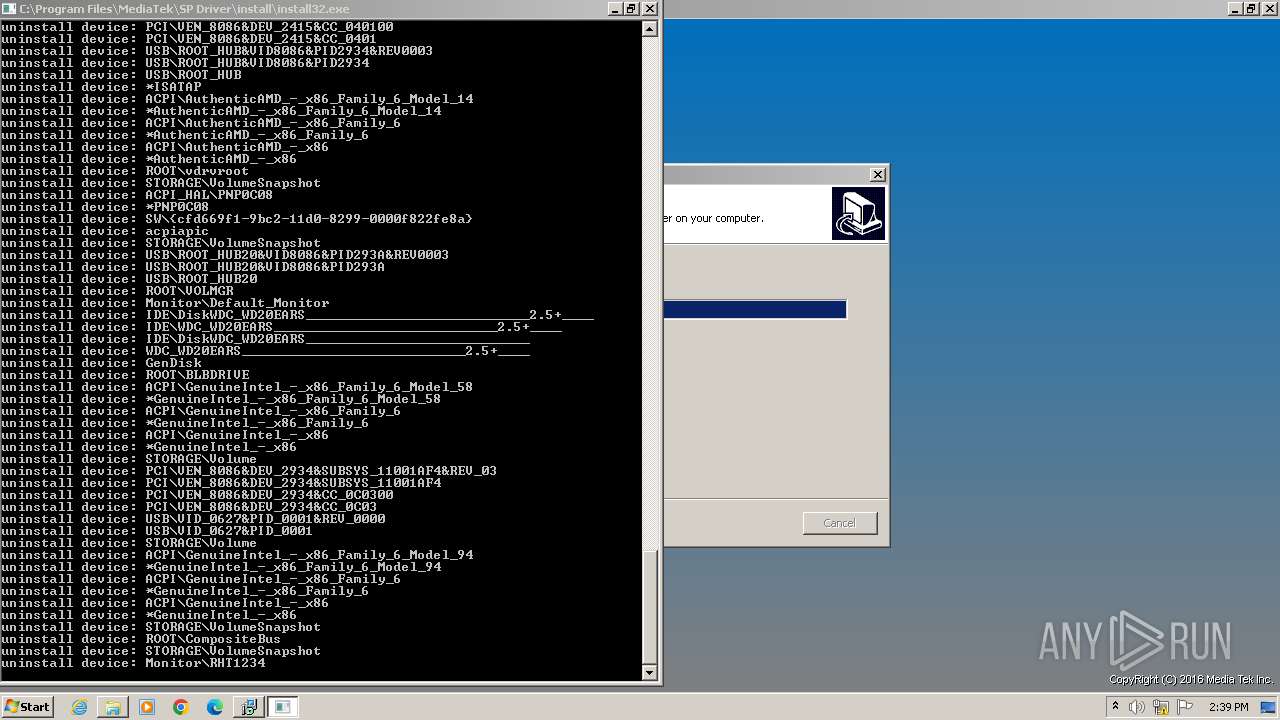Screen dimensions: 1280x720
Task: Click the line 'USB\ROOT_HUB20&VID8086&PID293A&REV0003'
Action: coord(225,255)
